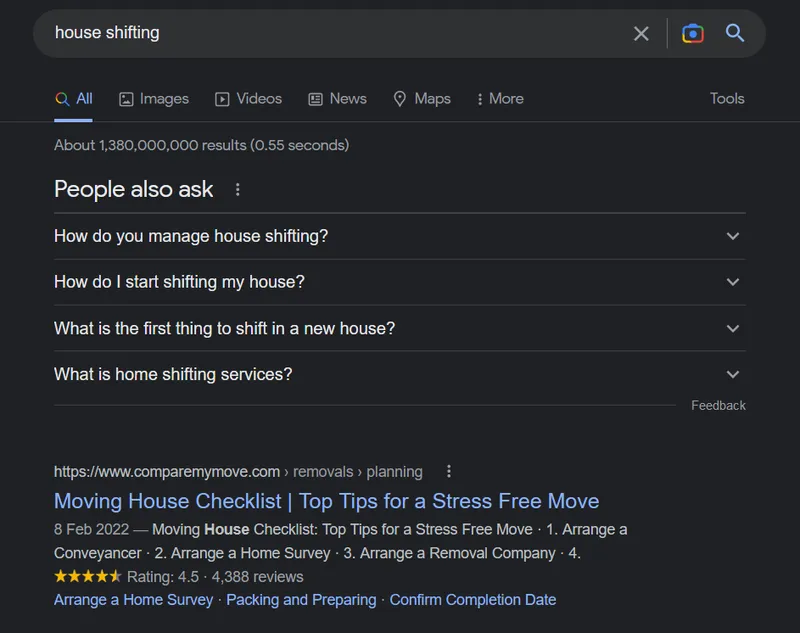The height and width of the screenshot is (633, 800).
Task: Click the search magnifier icon
Action: tap(734, 33)
